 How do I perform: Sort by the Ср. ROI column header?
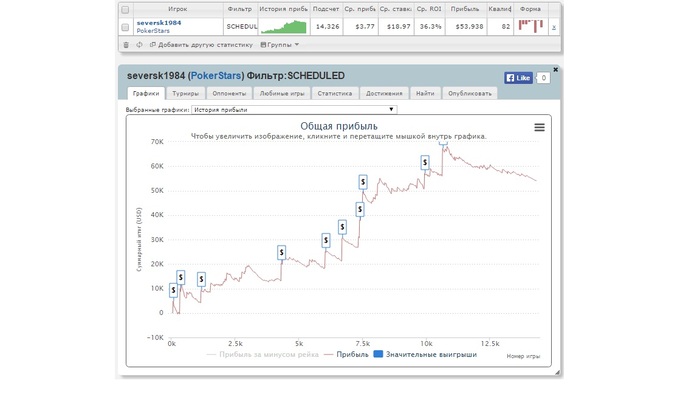pos(429,9)
